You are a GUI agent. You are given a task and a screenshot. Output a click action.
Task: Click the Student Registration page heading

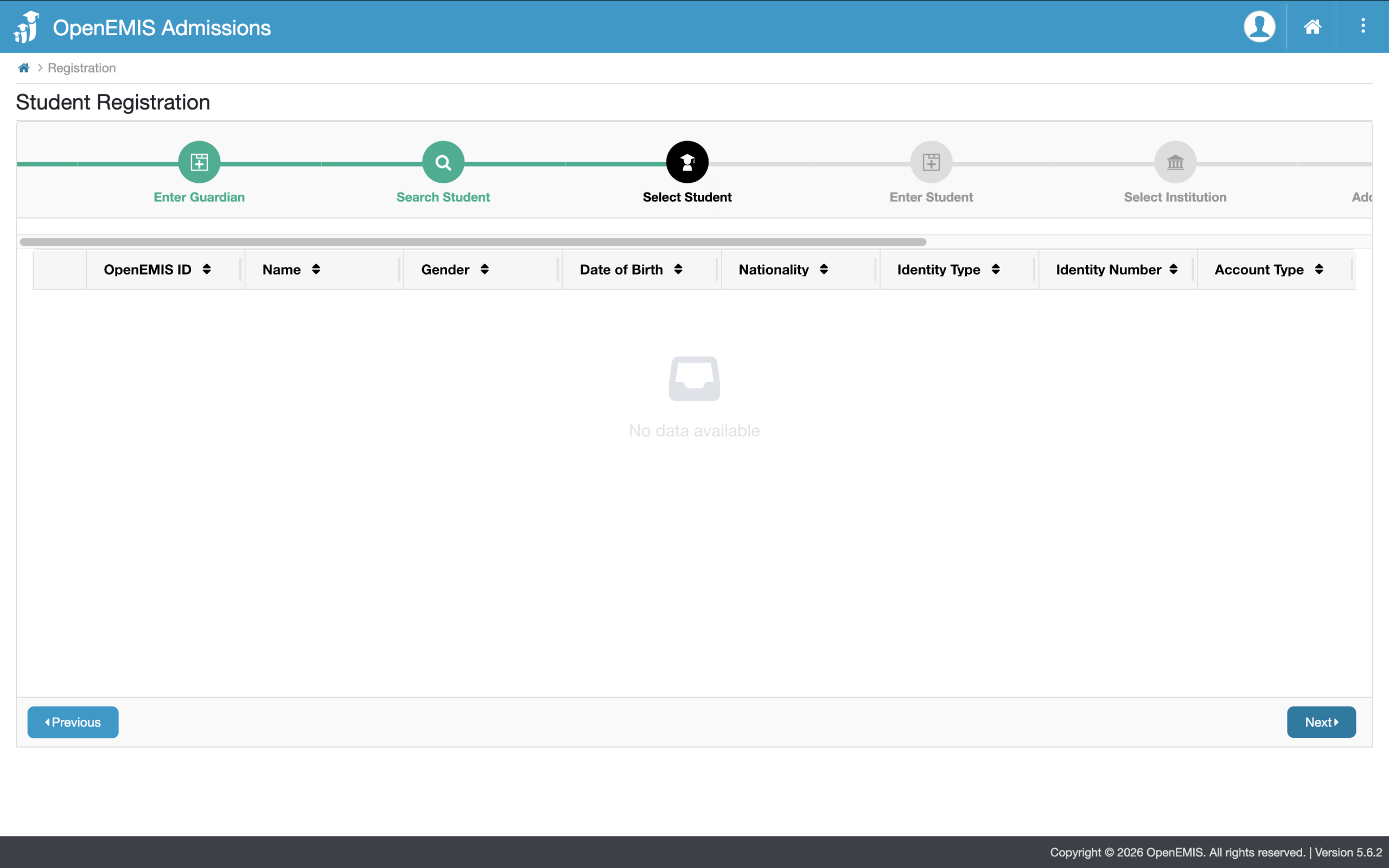coord(113,102)
